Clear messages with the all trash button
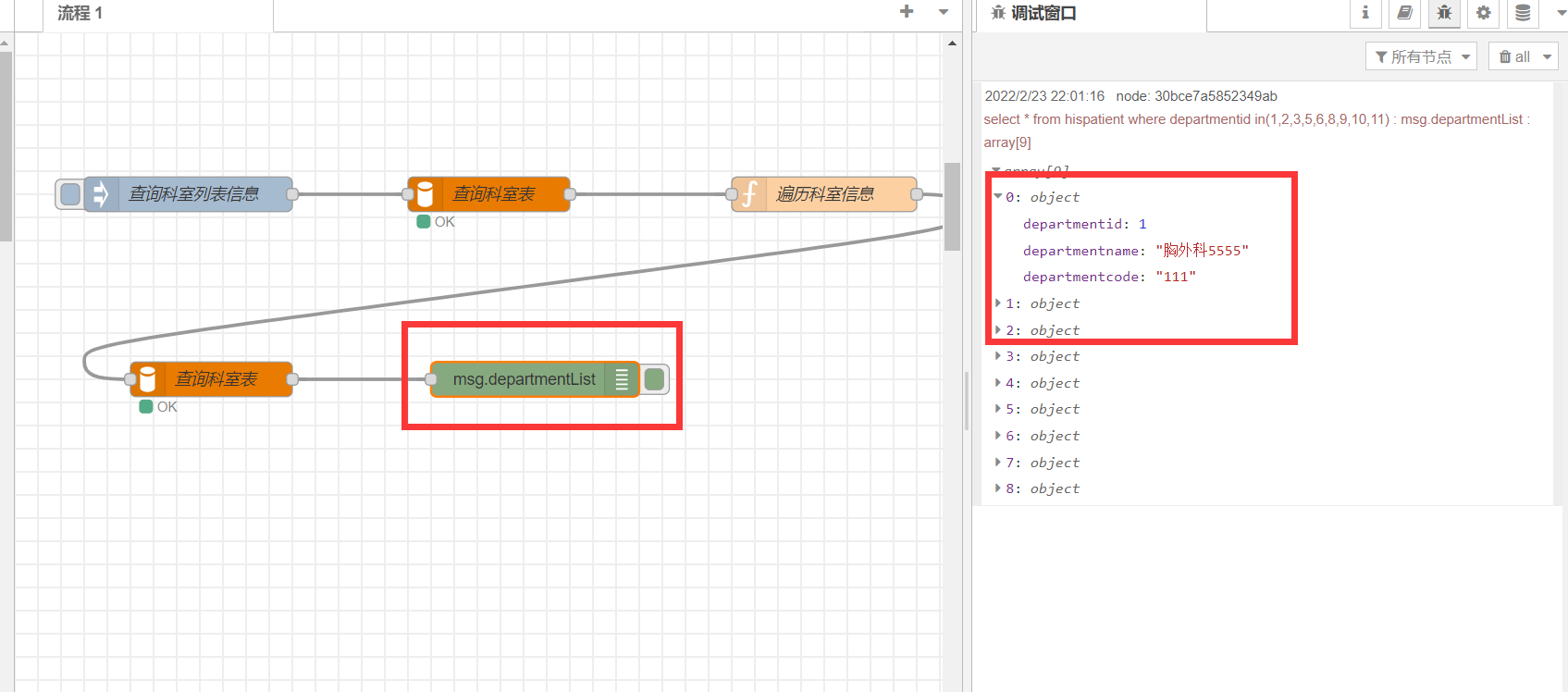The width and height of the screenshot is (1568, 692). click(1513, 56)
